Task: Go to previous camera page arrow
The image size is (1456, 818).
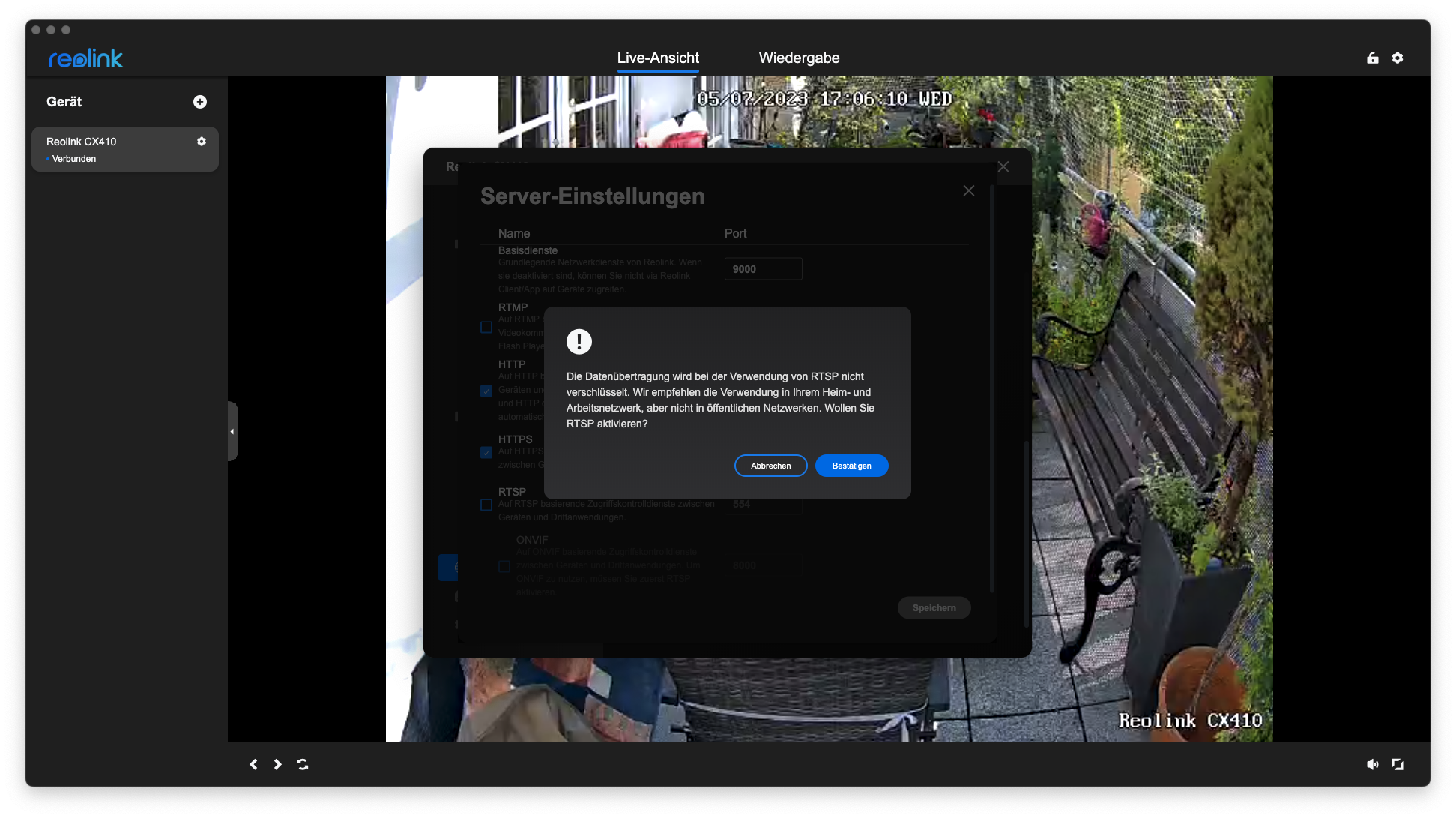Action: coord(253,764)
